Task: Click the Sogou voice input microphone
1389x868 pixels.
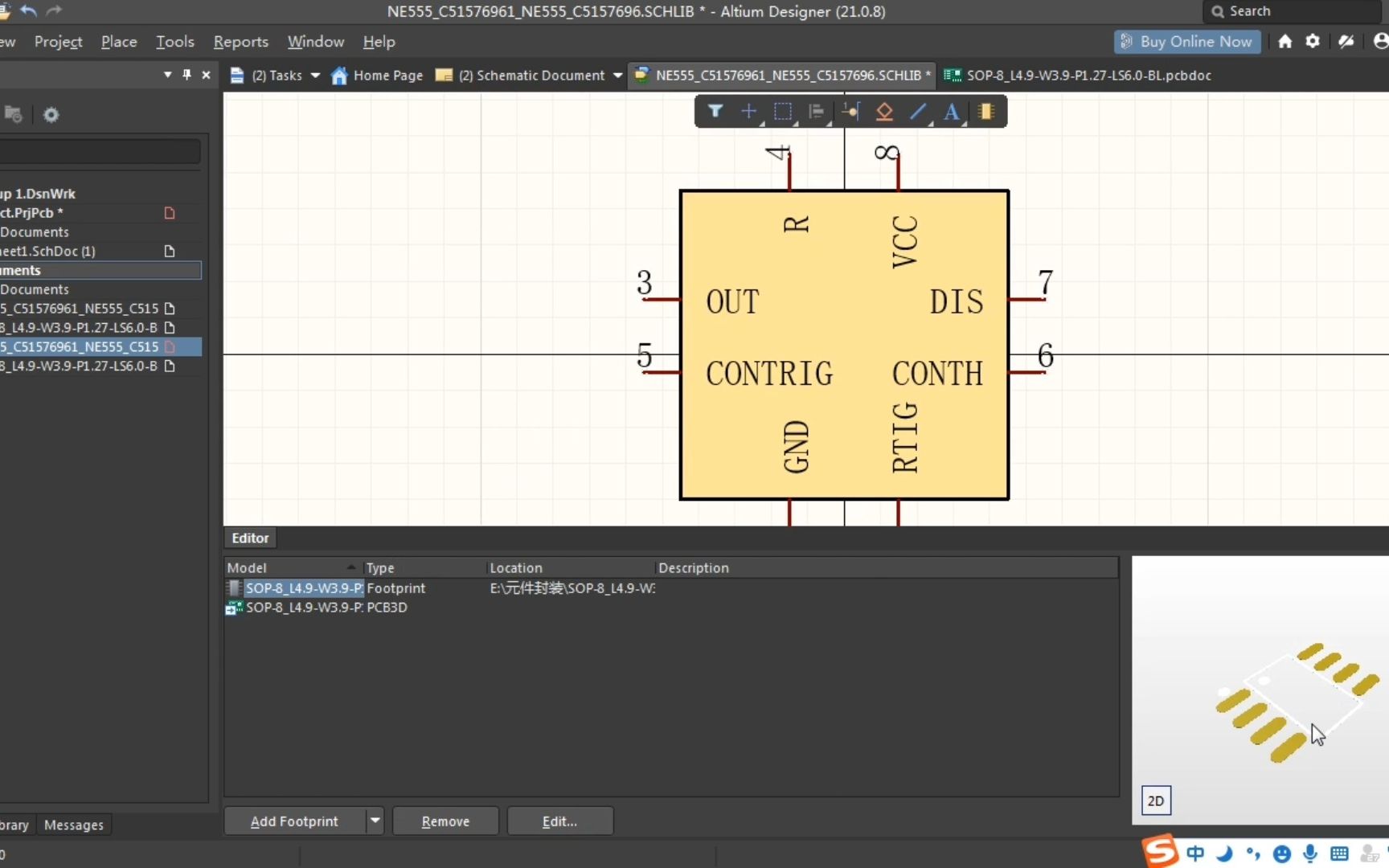Action: (1310, 854)
